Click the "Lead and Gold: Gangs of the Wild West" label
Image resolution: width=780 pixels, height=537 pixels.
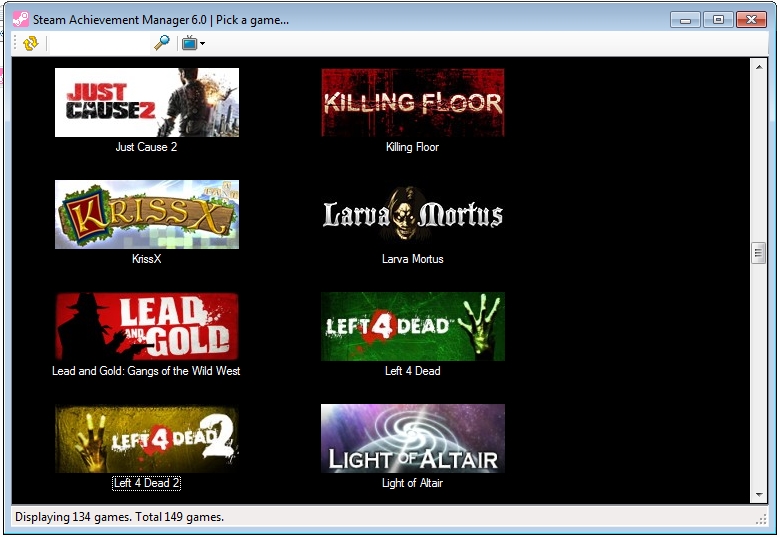147,371
